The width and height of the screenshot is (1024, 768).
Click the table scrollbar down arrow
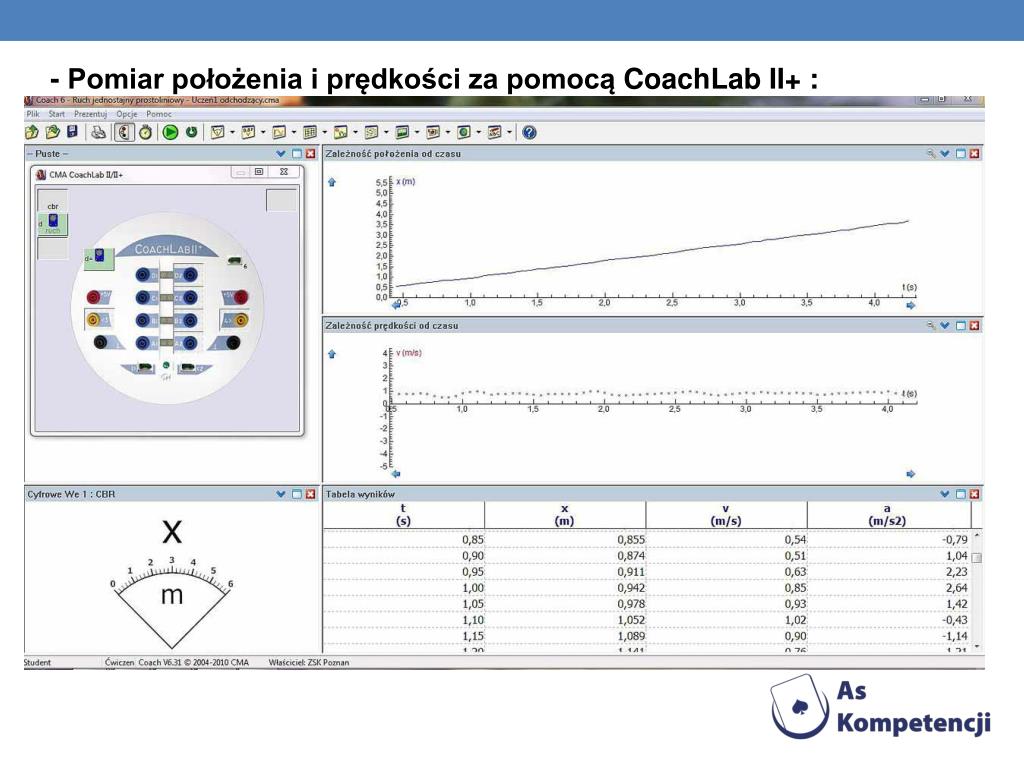[977, 647]
